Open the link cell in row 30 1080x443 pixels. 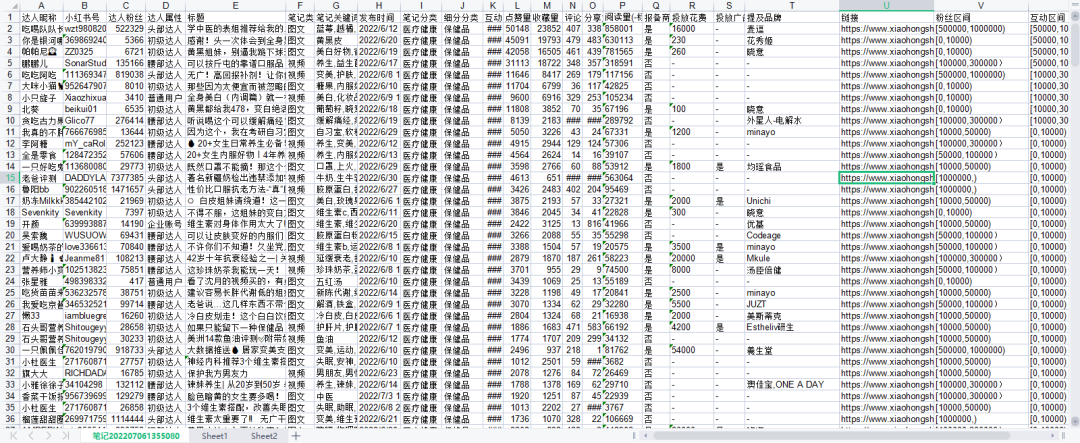886,350
